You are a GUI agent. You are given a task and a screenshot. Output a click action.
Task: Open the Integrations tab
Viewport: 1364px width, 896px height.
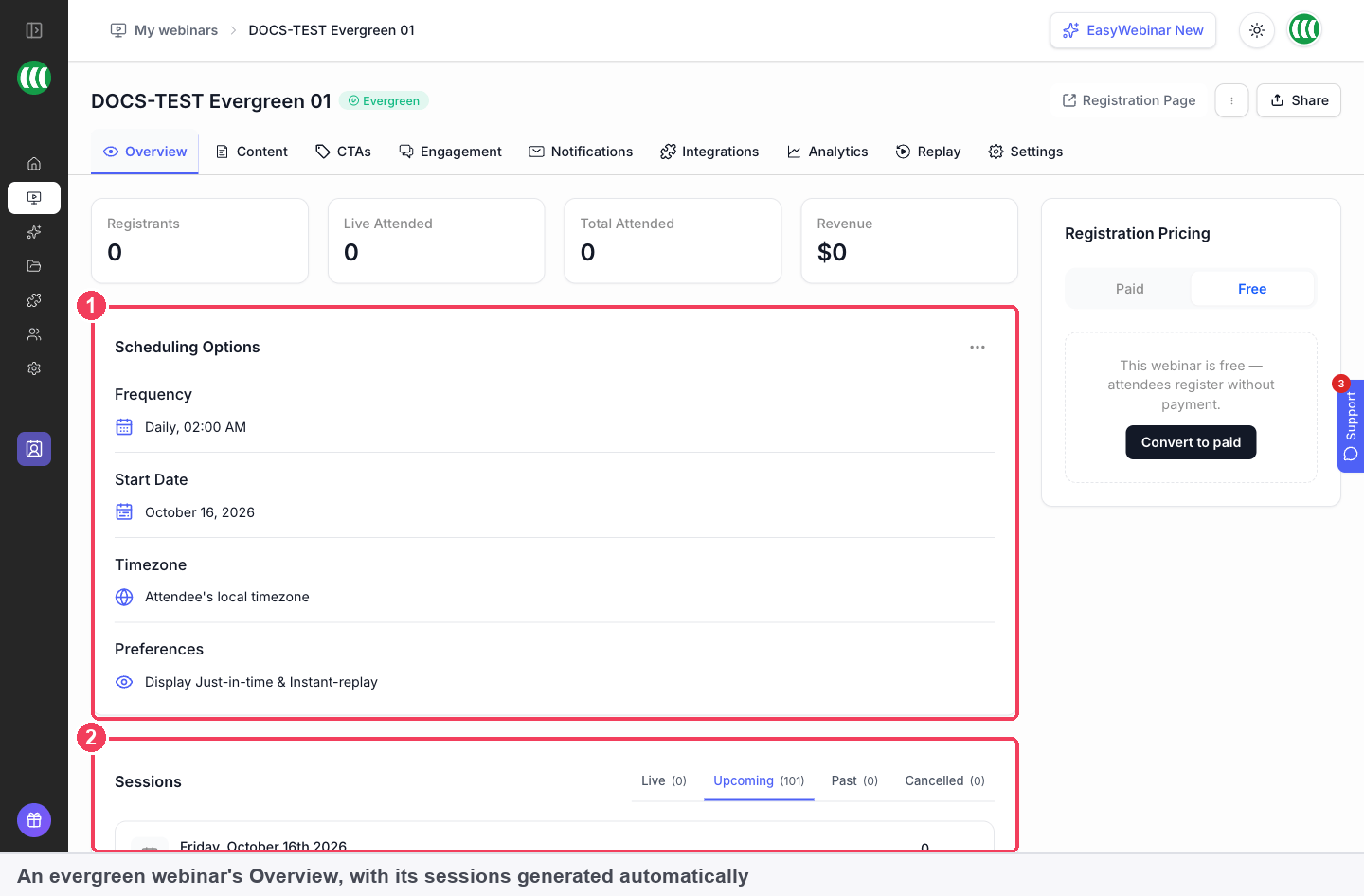pyautogui.click(x=709, y=152)
